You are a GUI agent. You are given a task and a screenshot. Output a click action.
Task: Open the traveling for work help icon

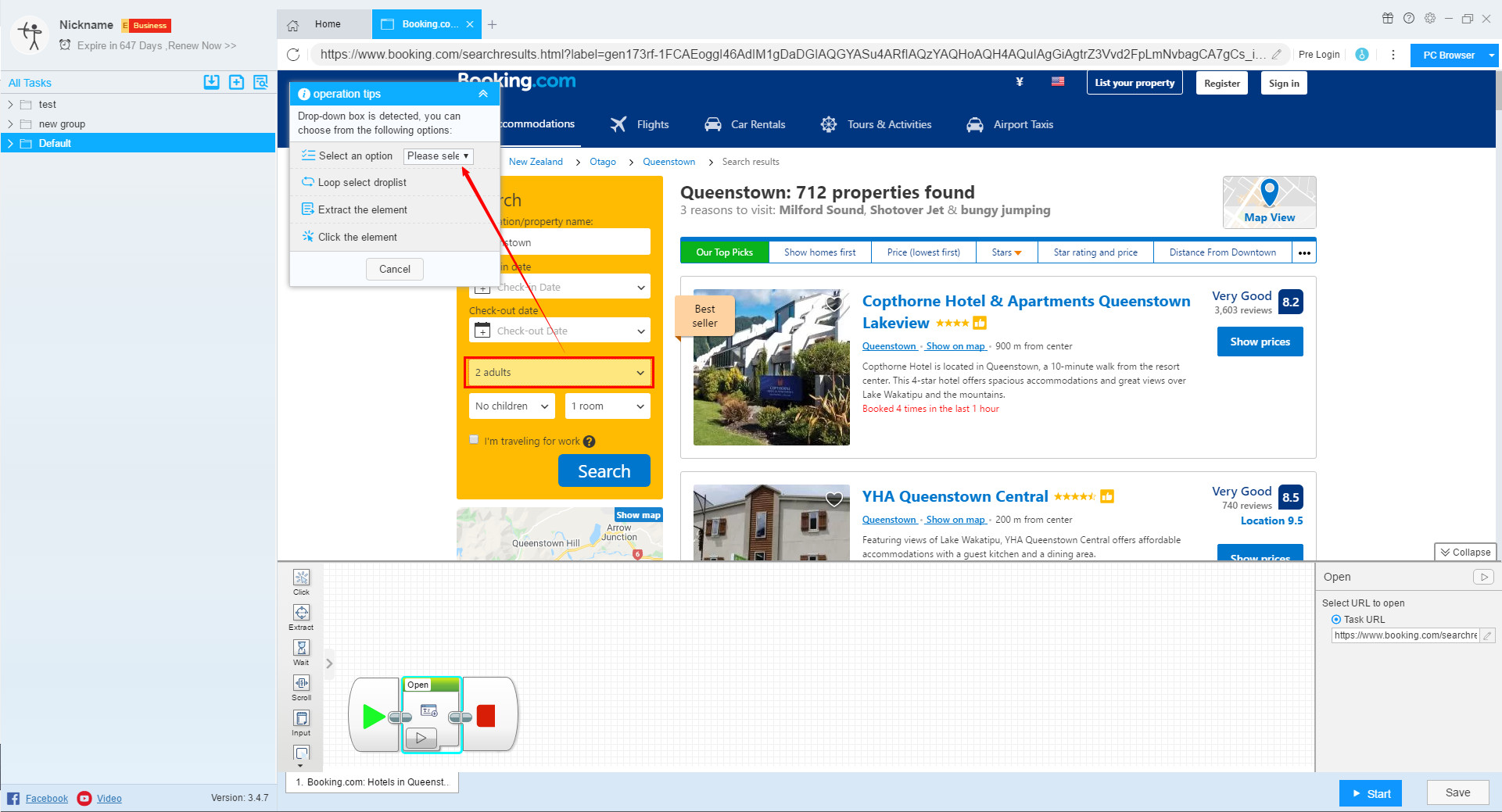point(590,442)
